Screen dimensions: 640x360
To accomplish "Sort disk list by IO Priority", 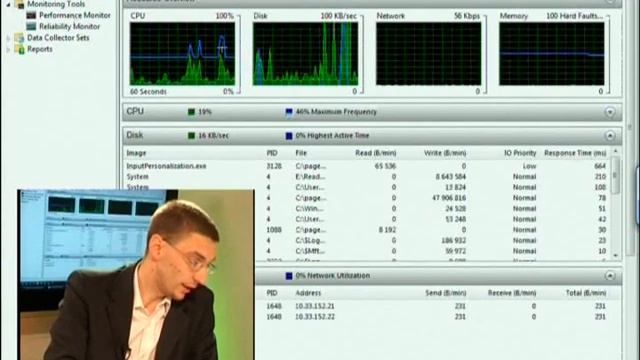I will click(520, 153).
